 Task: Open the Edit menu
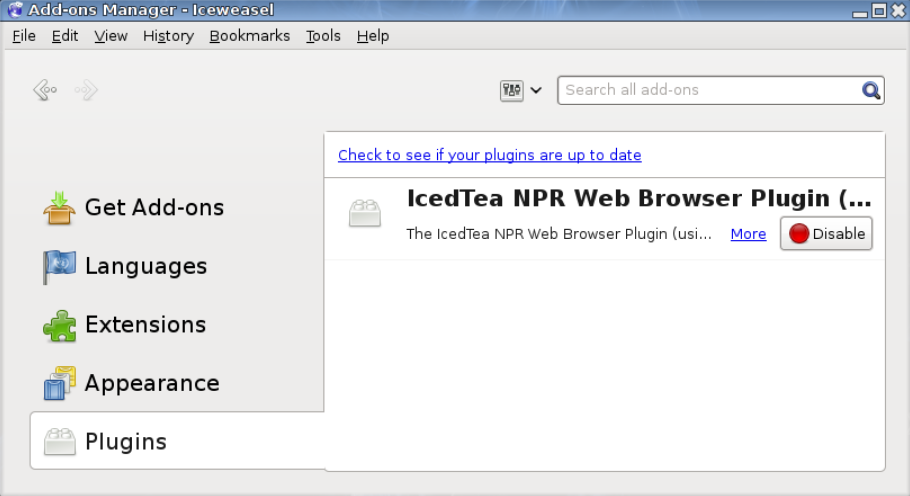tap(65, 36)
